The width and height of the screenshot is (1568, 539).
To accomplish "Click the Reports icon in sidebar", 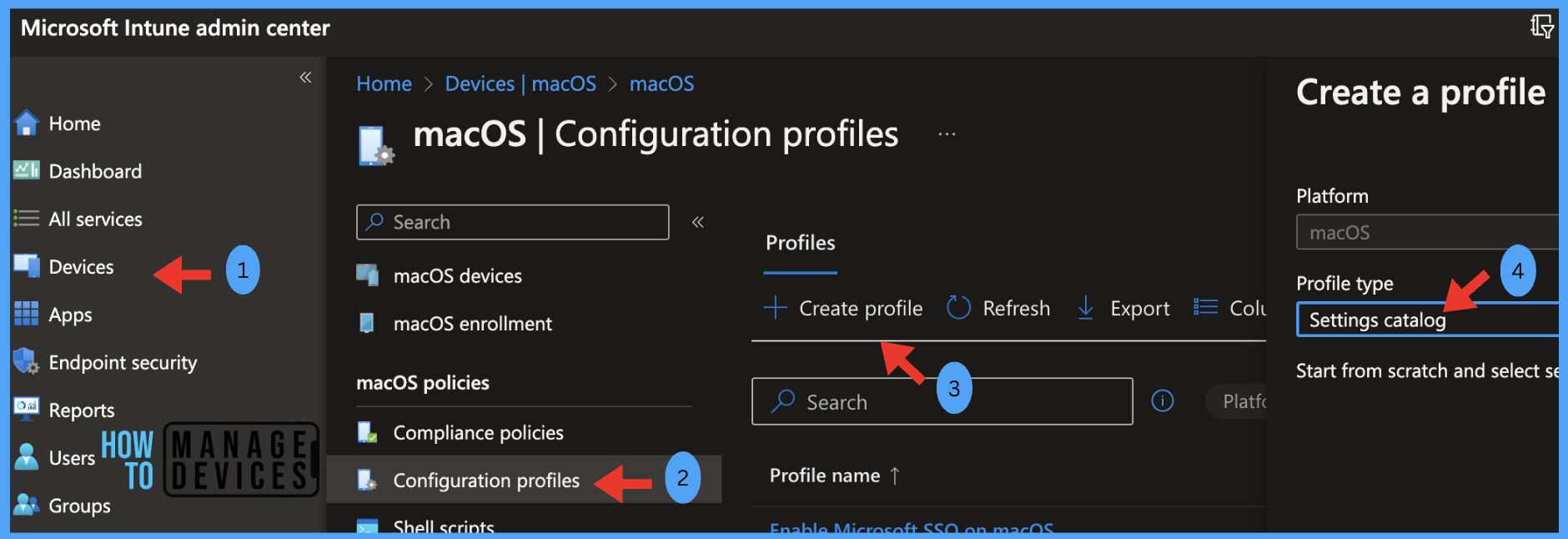I will 27,408.
